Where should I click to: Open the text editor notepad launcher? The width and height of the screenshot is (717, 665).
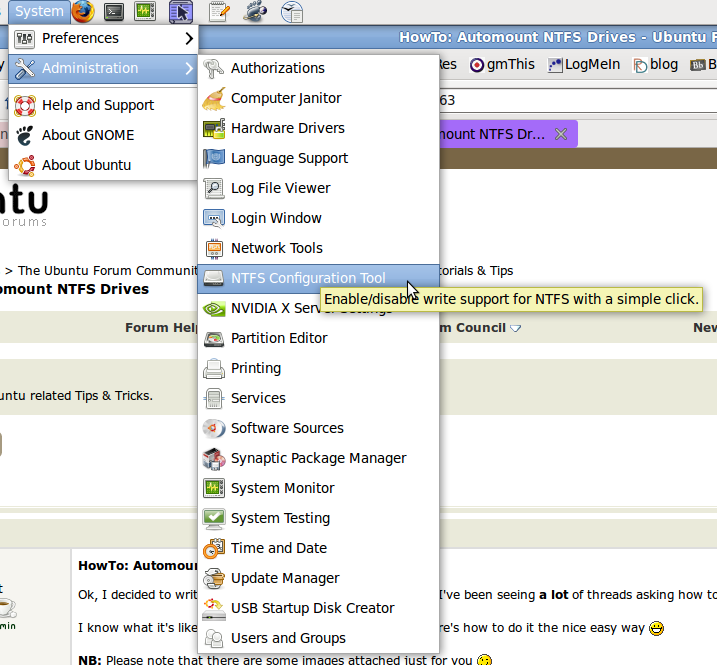(219, 11)
